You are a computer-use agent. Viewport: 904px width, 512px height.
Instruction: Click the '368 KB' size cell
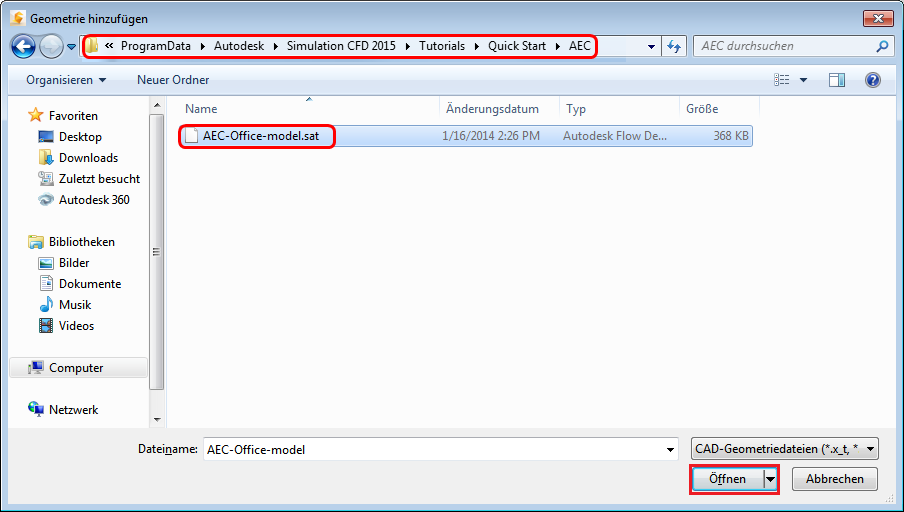point(731,136)
